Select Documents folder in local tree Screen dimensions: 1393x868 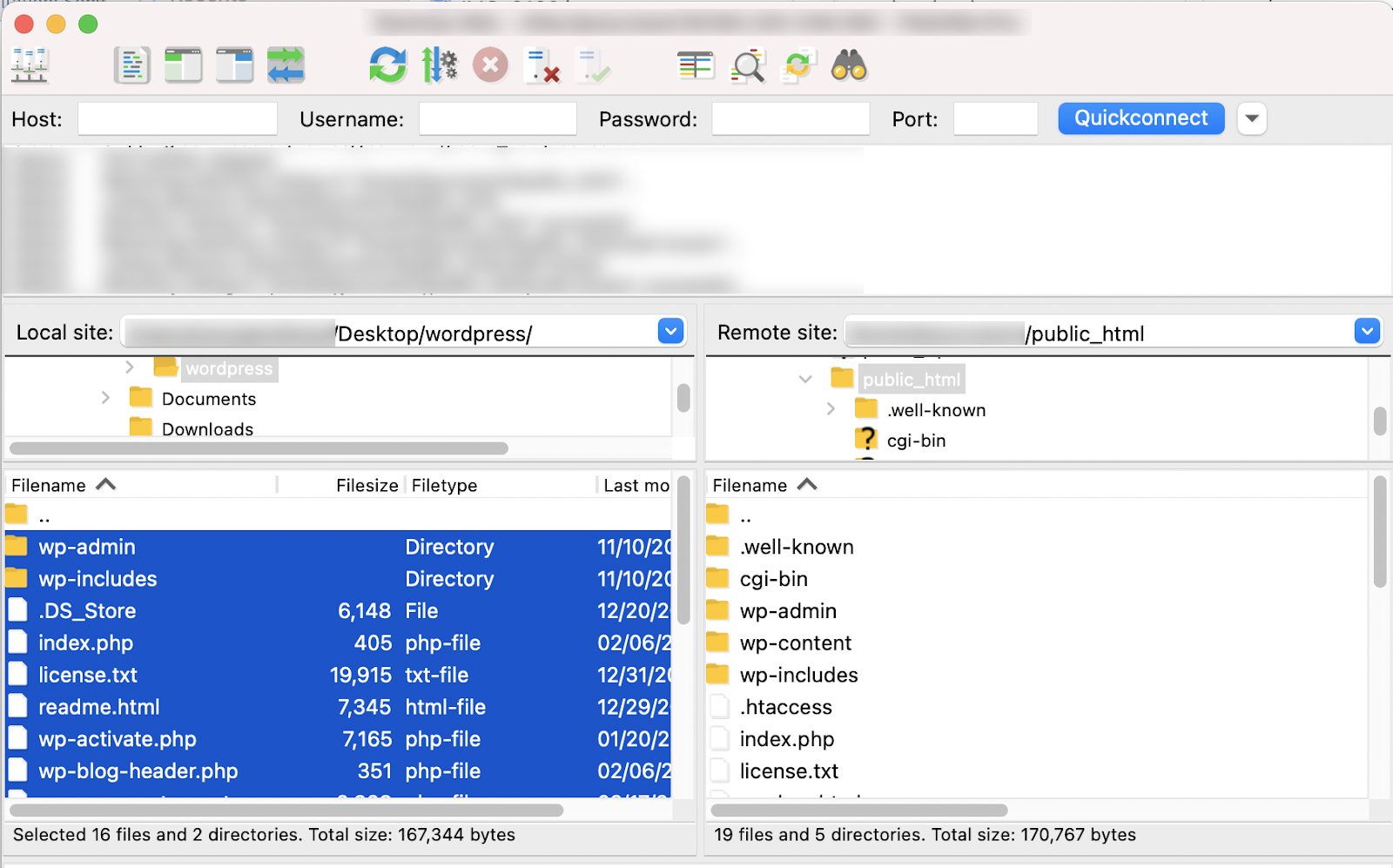(209, 399)
